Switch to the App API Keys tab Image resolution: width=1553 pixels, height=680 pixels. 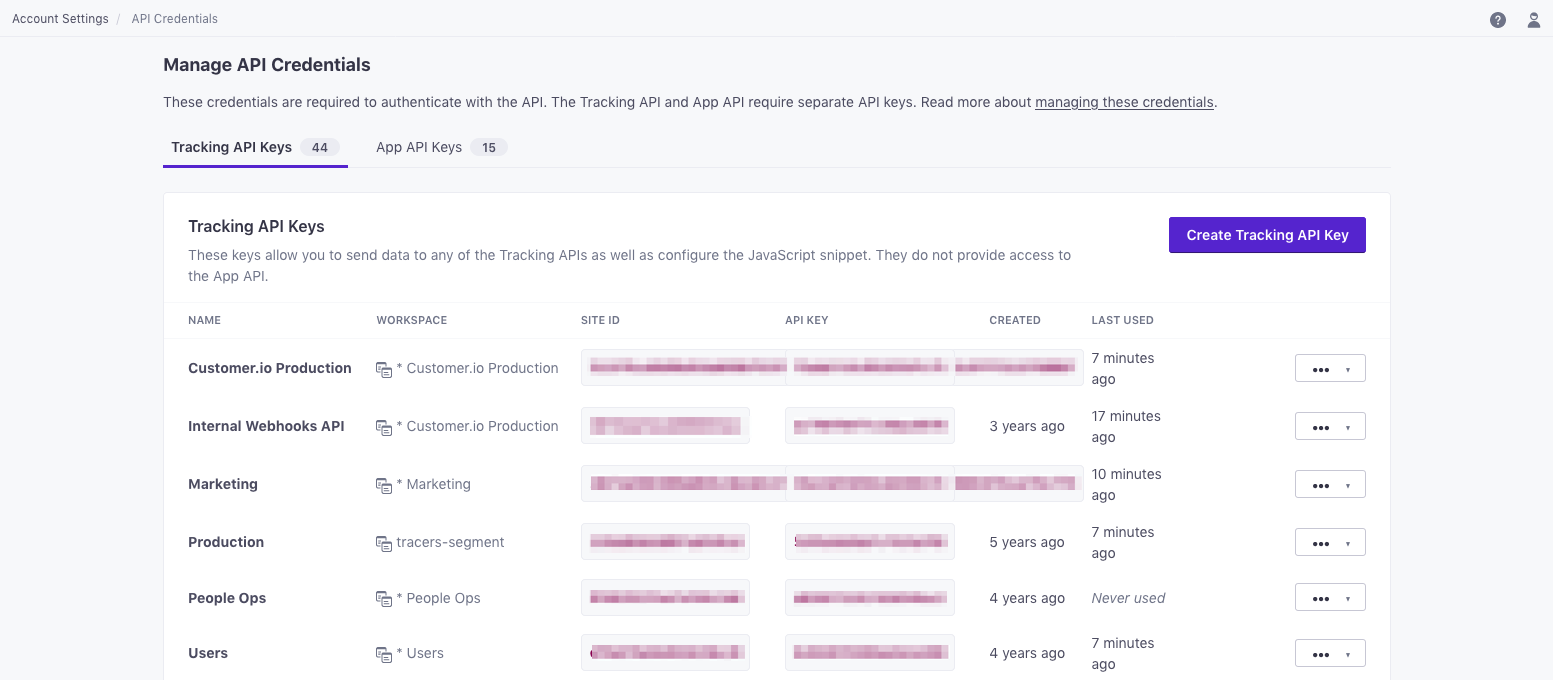point(419,147)
